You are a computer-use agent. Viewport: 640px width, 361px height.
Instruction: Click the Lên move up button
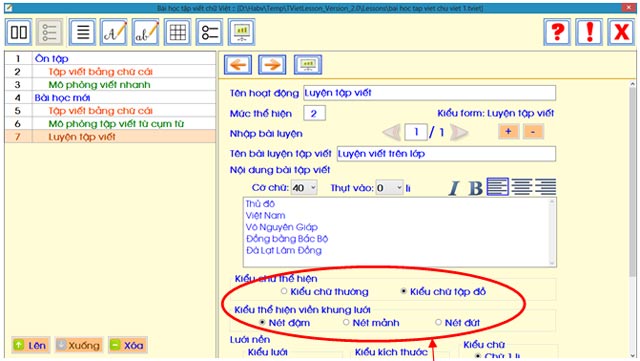pos(31,345)
